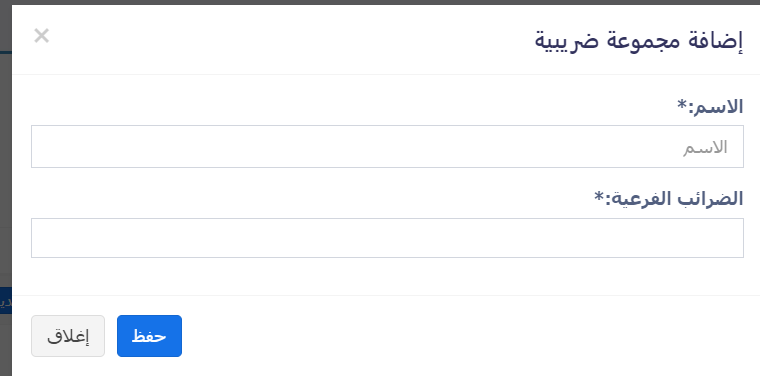Click the إغلاق close button
The height and width of the screenshot is (376, 760).
tap(68, 336)
